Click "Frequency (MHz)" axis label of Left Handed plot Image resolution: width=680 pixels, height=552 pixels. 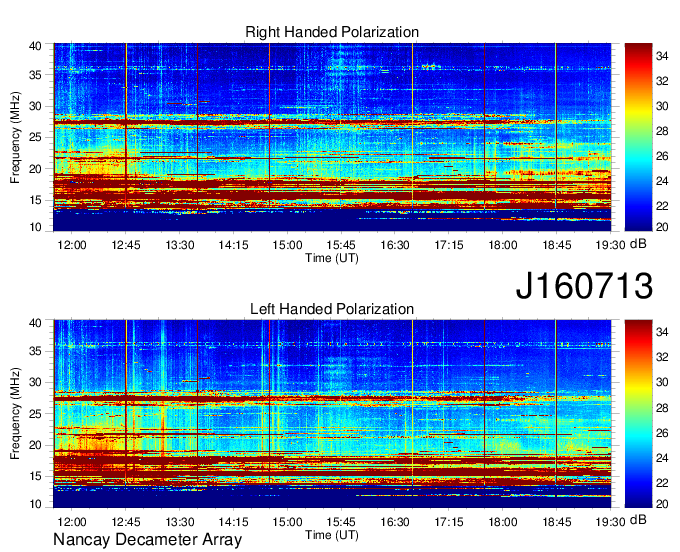15,414
